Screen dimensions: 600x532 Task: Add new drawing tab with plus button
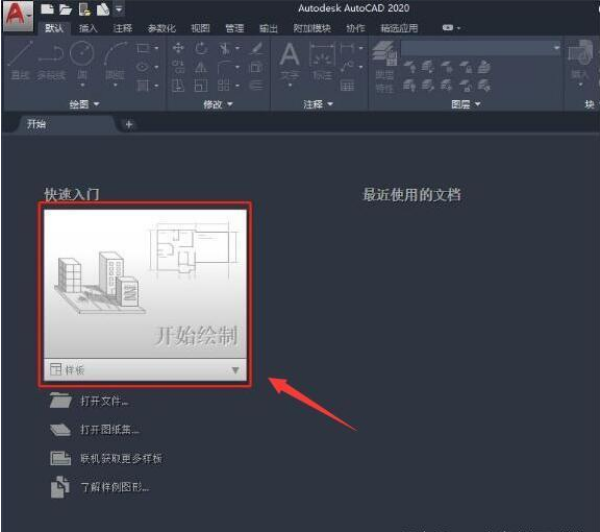click(x=129, y=124)
